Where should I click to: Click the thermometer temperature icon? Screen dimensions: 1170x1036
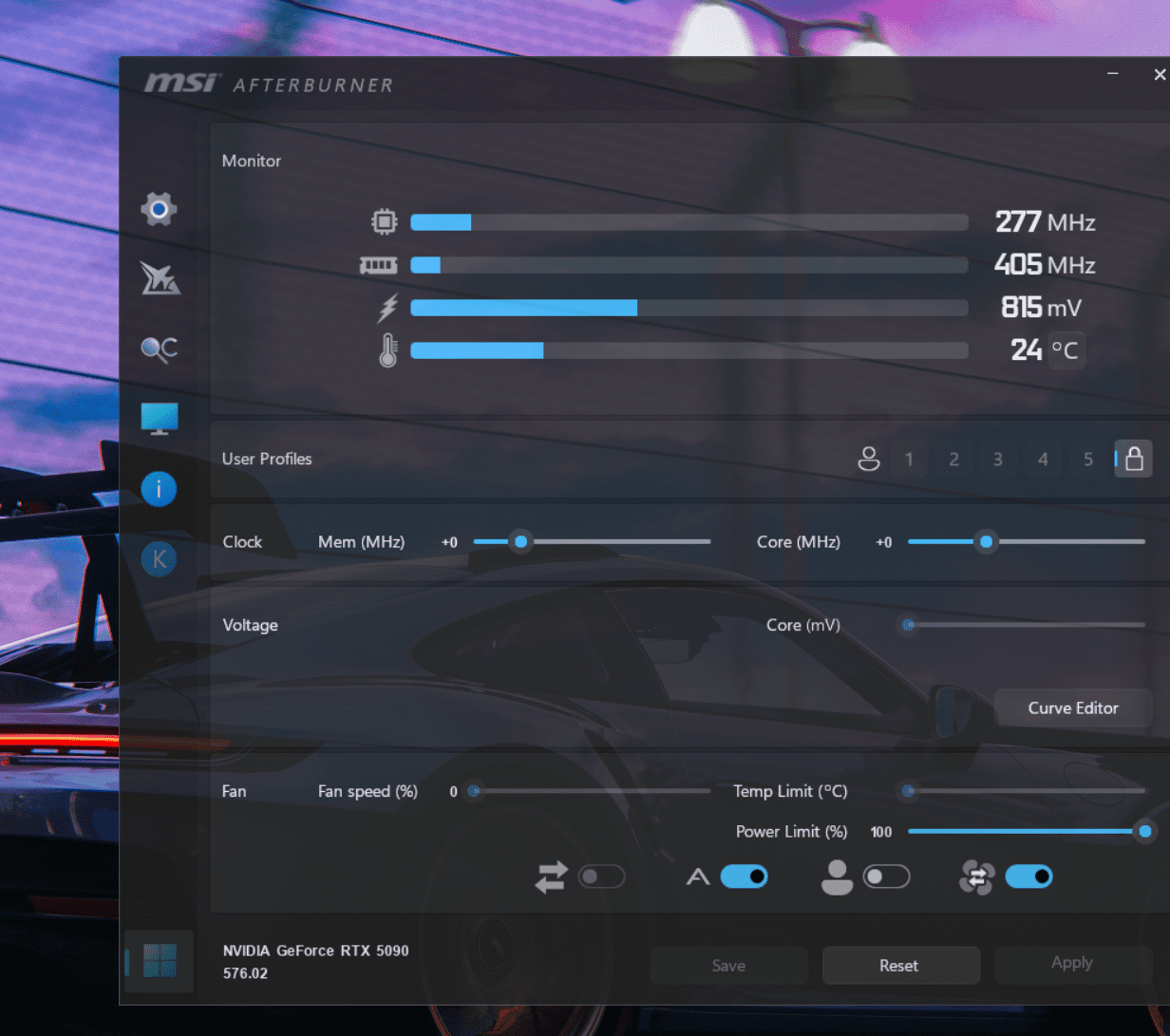click(x=387, y=350)
